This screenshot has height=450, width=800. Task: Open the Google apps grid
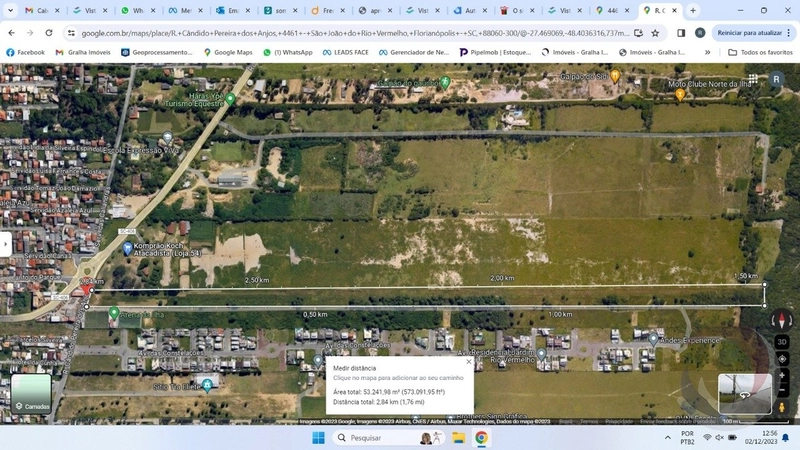(753, 79)
